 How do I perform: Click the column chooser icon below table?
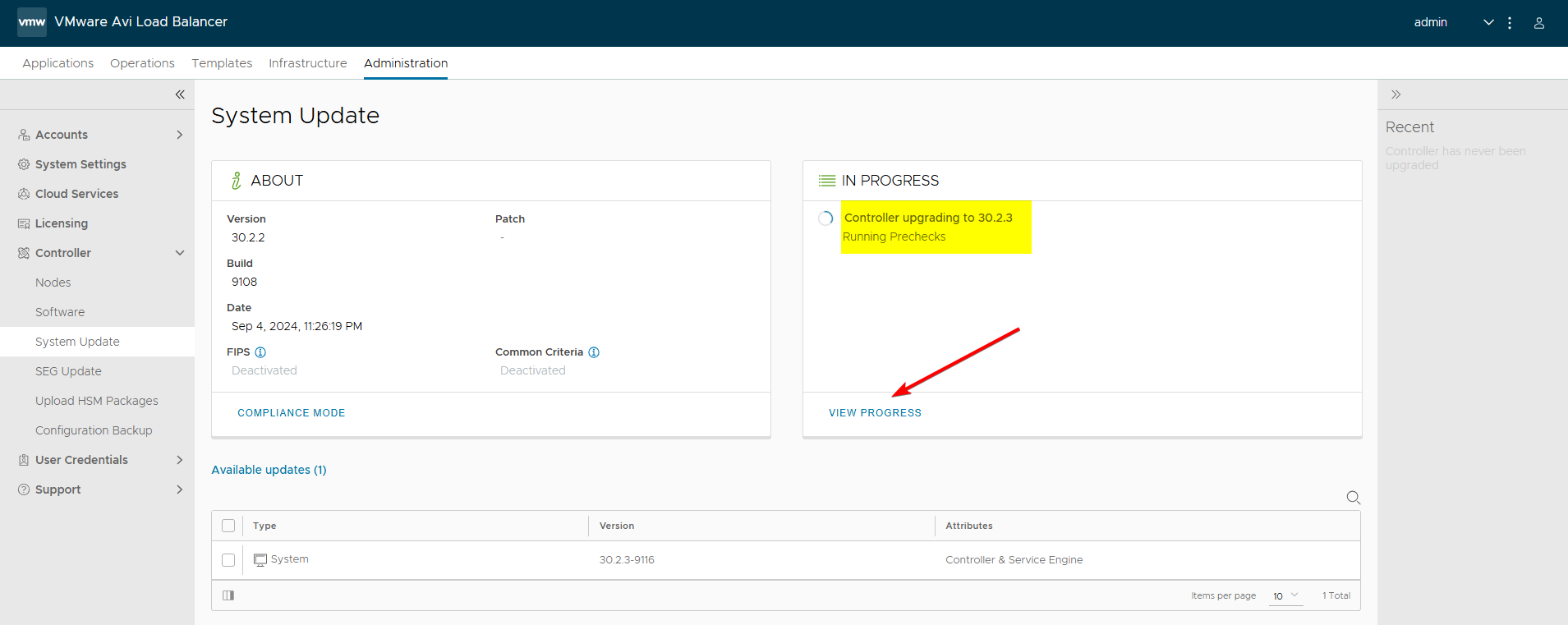point(228,595)
